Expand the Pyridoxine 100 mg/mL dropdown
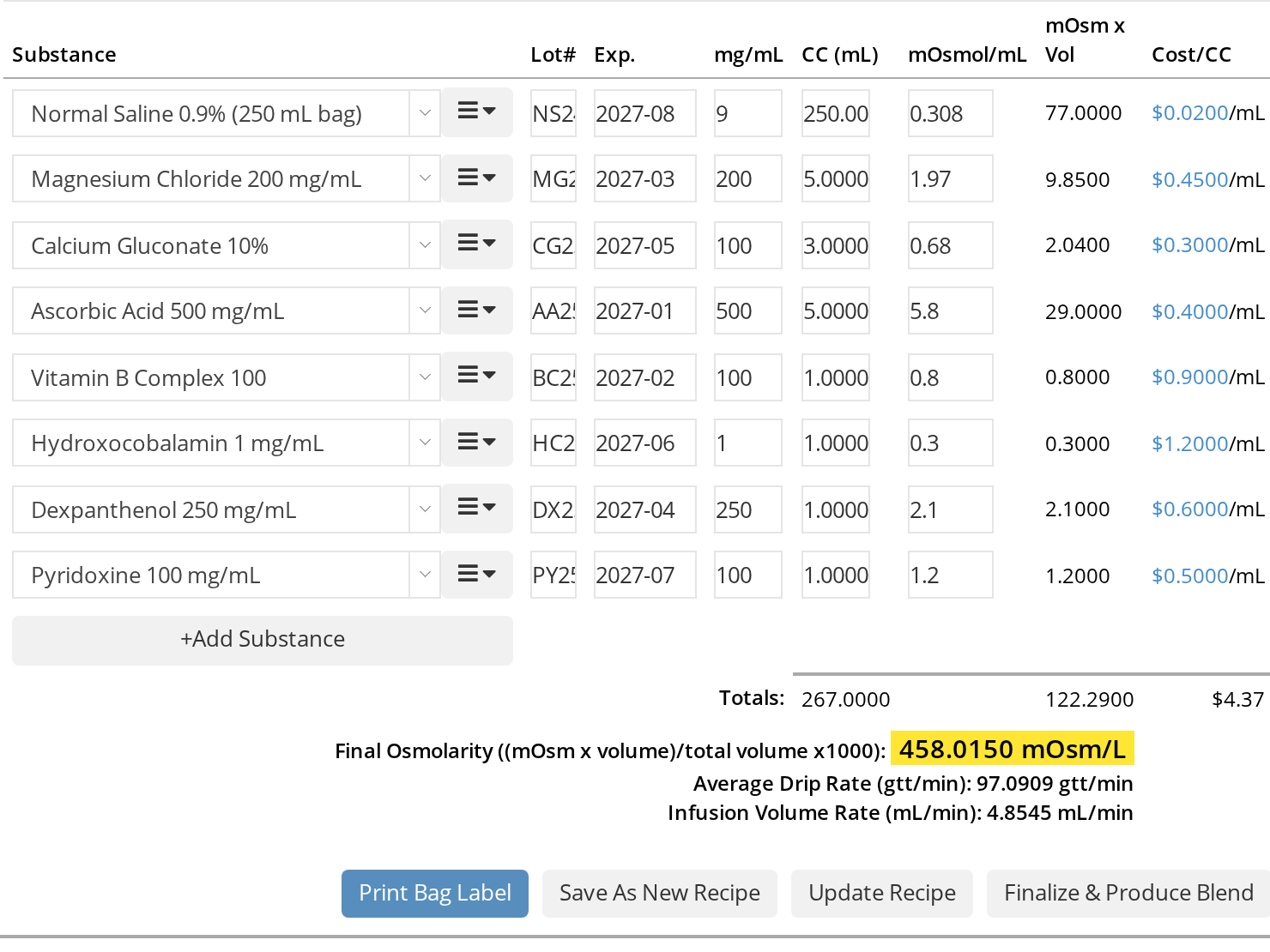Screen dimensions: 1270x952 (x=425, y=575)
